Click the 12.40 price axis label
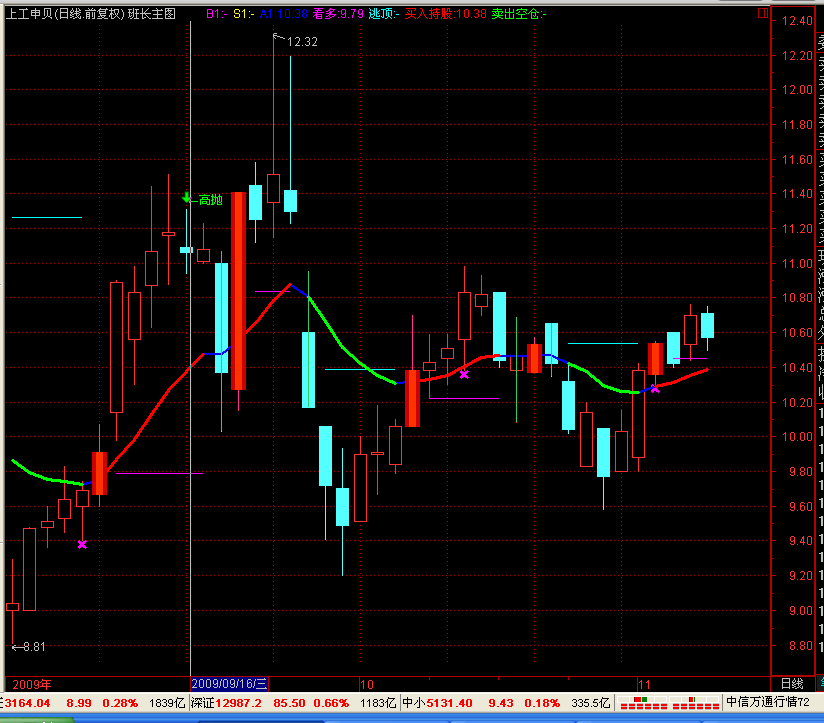Viewport: 824px width, 723px height. pos(797,21)
